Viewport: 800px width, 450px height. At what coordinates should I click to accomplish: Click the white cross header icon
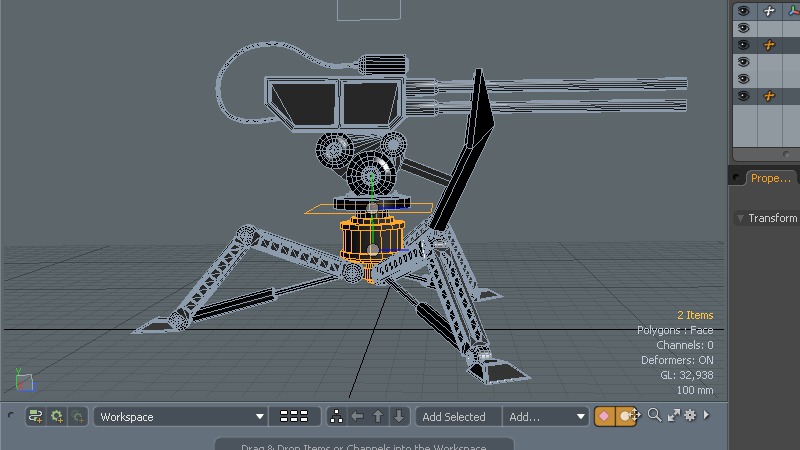[769, 11]
